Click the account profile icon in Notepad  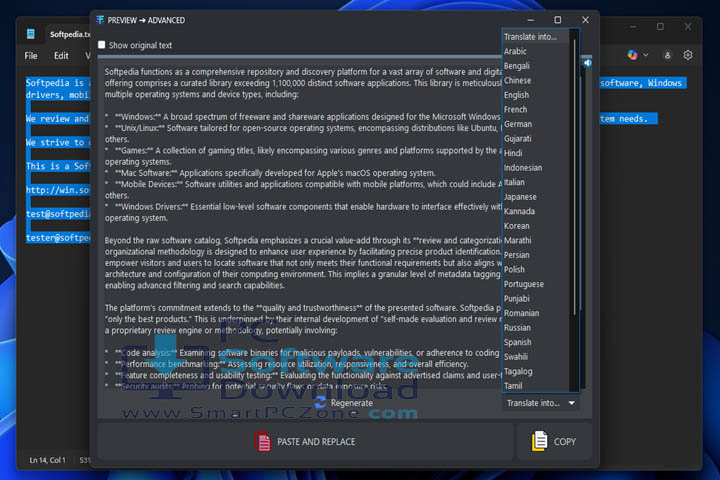click(x=667, y=56)
